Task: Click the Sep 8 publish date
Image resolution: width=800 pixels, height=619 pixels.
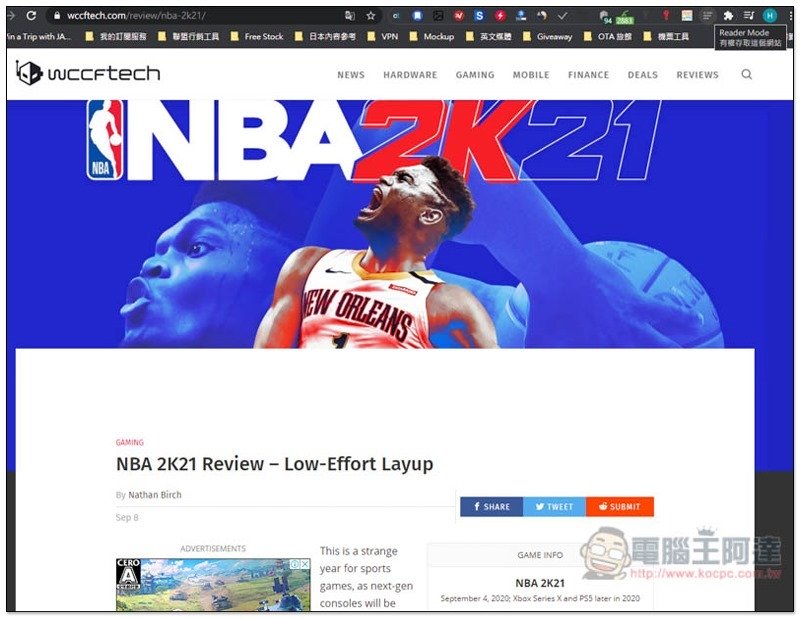Action: (x=127, y=517)
